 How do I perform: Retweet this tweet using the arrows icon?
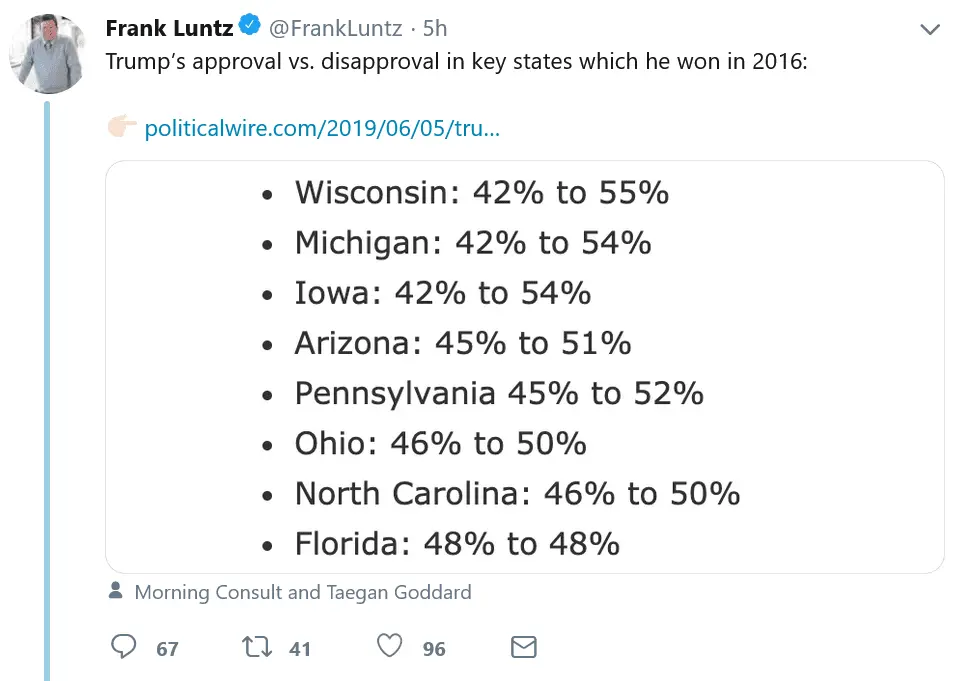[x=257, y=648]
